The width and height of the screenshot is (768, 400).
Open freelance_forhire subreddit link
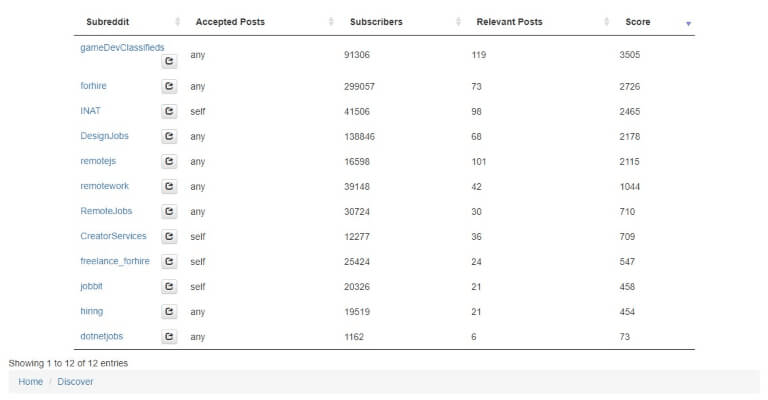coord(115,261)
